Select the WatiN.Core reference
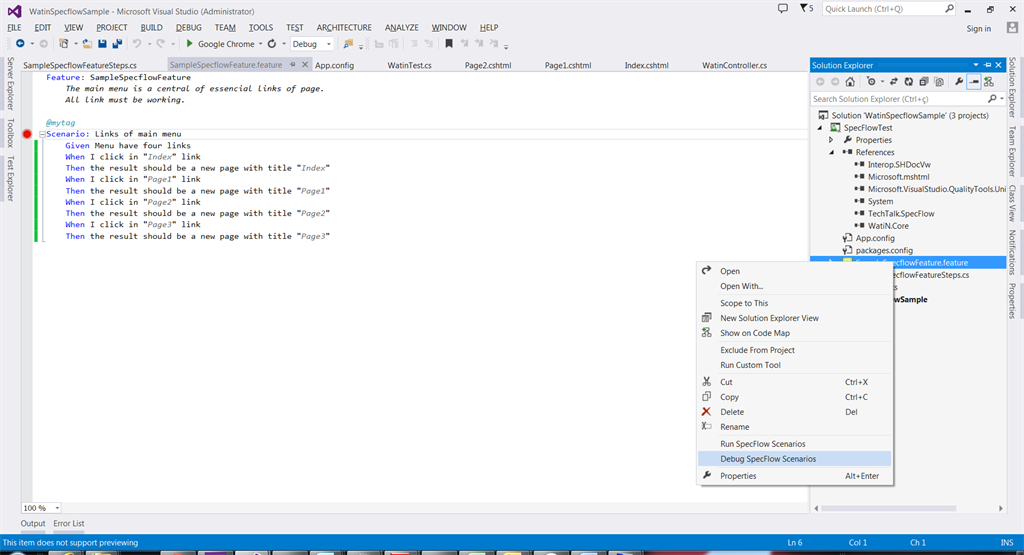 (888, 226)
